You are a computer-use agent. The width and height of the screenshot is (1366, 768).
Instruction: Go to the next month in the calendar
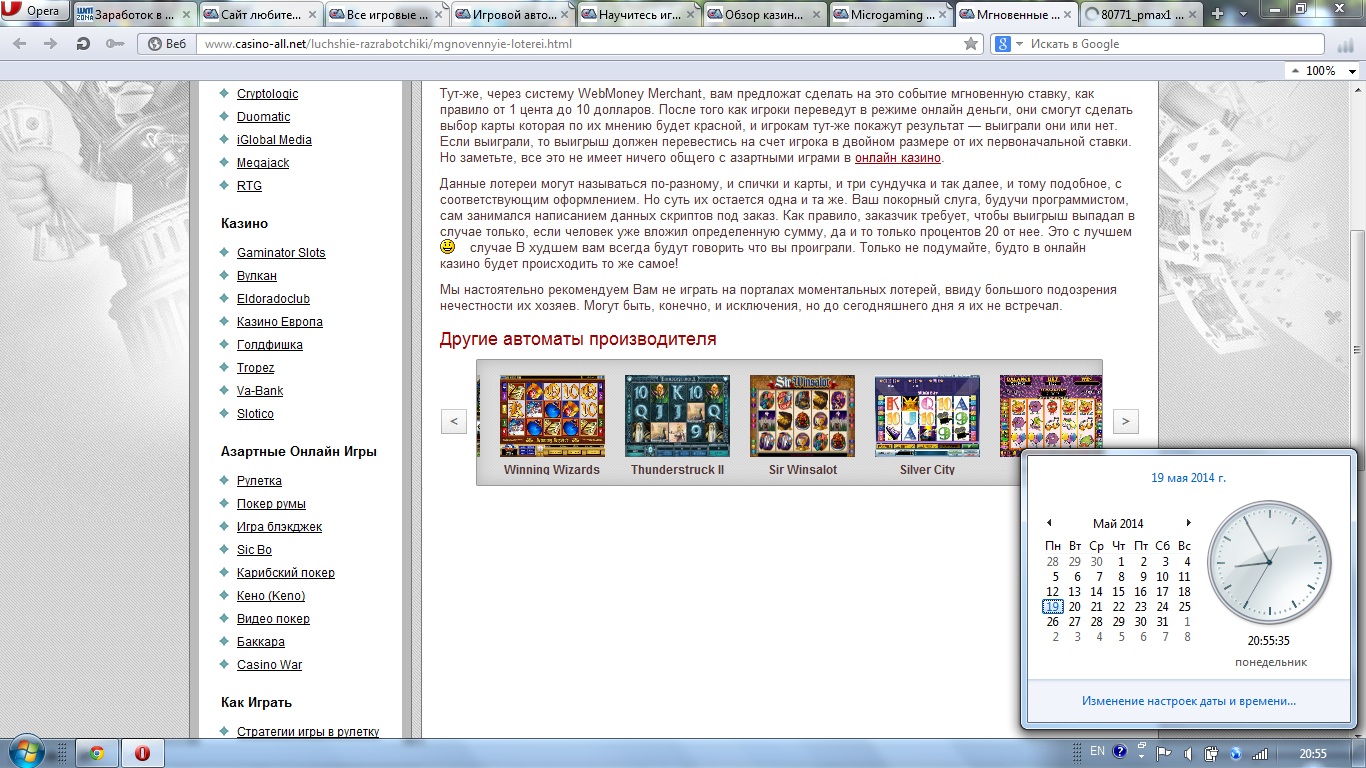[x=1188, y=523]
